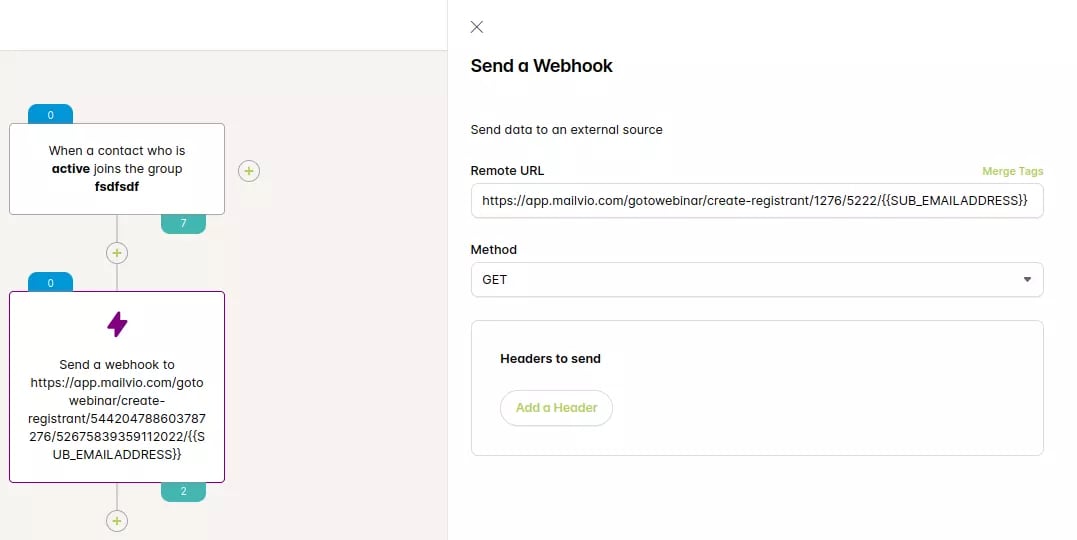
Task: Select the Send a webhook node text
Action: point(117,409)
